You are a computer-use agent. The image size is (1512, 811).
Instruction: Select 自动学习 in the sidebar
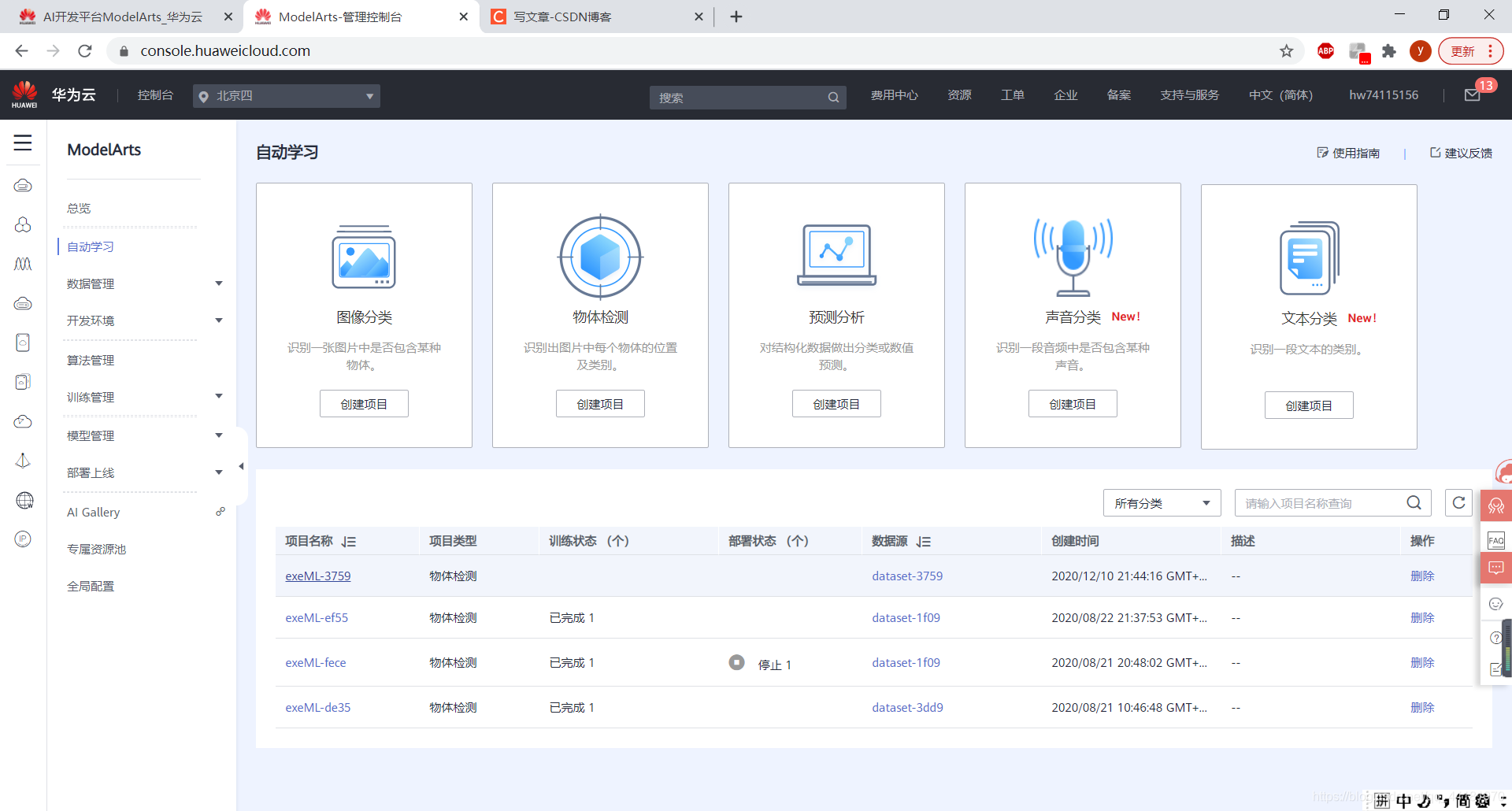(x=91, y=246)
